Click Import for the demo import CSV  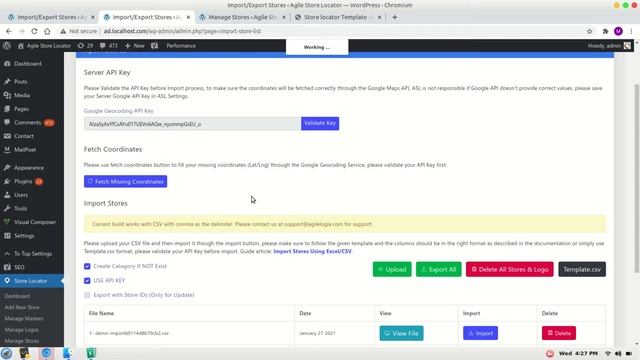480,333
